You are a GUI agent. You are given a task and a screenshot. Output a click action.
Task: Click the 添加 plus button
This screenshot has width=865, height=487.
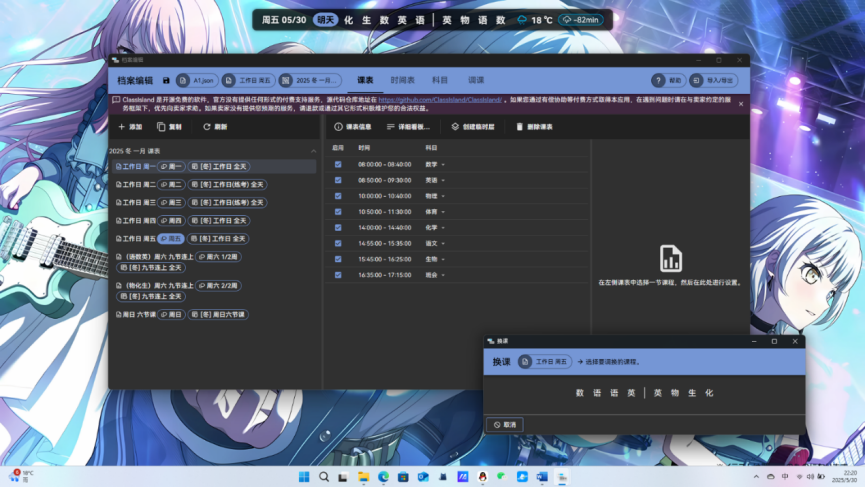pyautogui.click(x=130, y=127)
